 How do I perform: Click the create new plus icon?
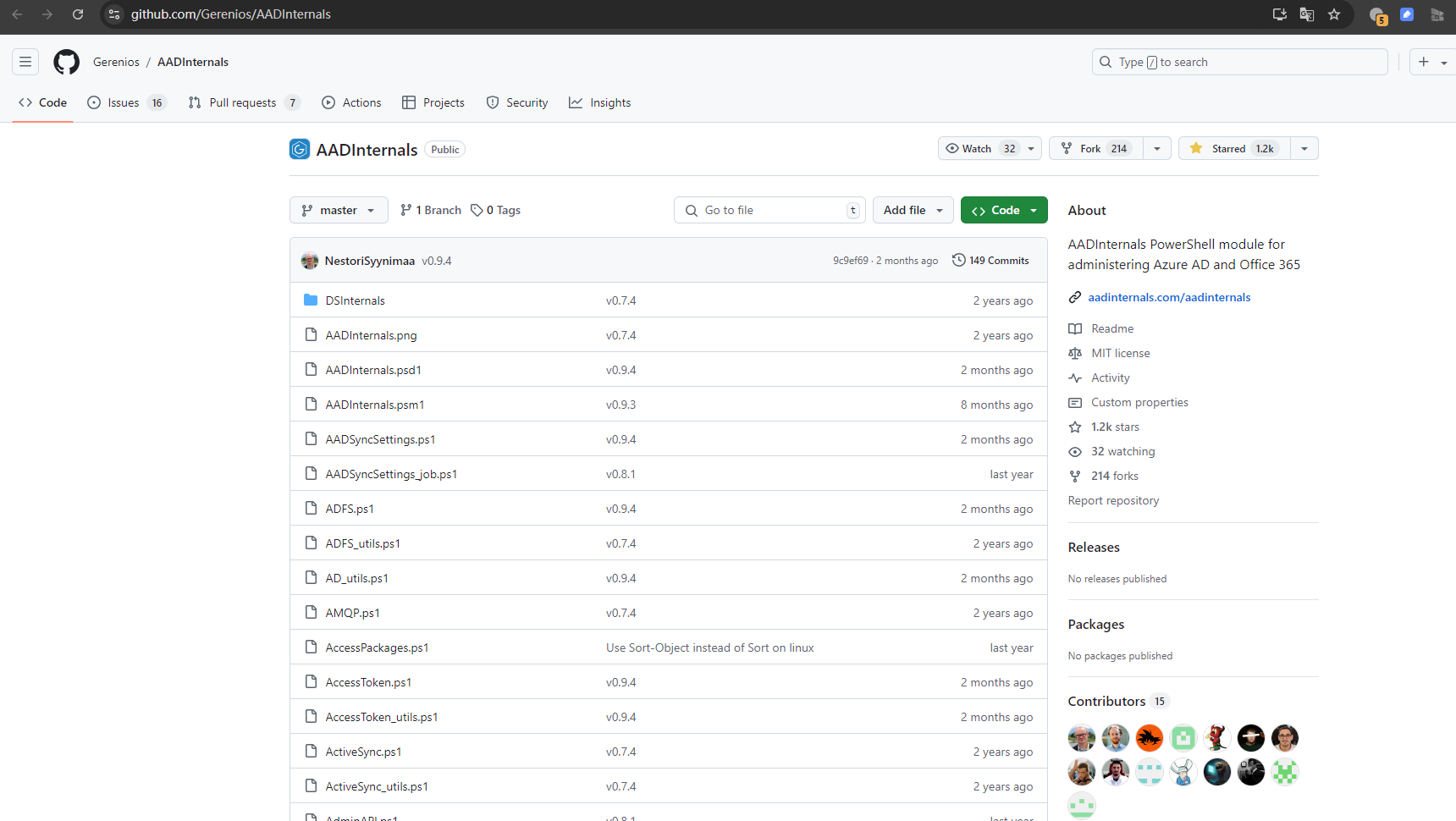pos(1424,62)
